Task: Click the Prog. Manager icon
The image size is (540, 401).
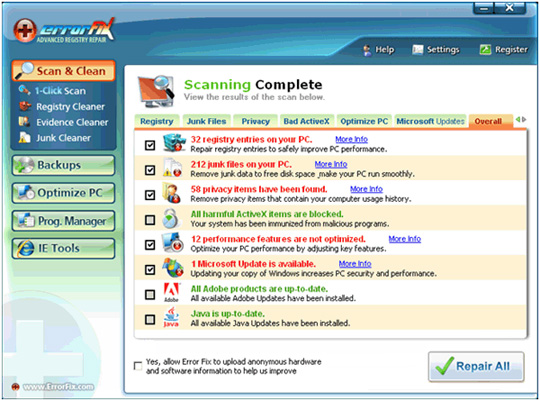Action: tap(26, 220)
